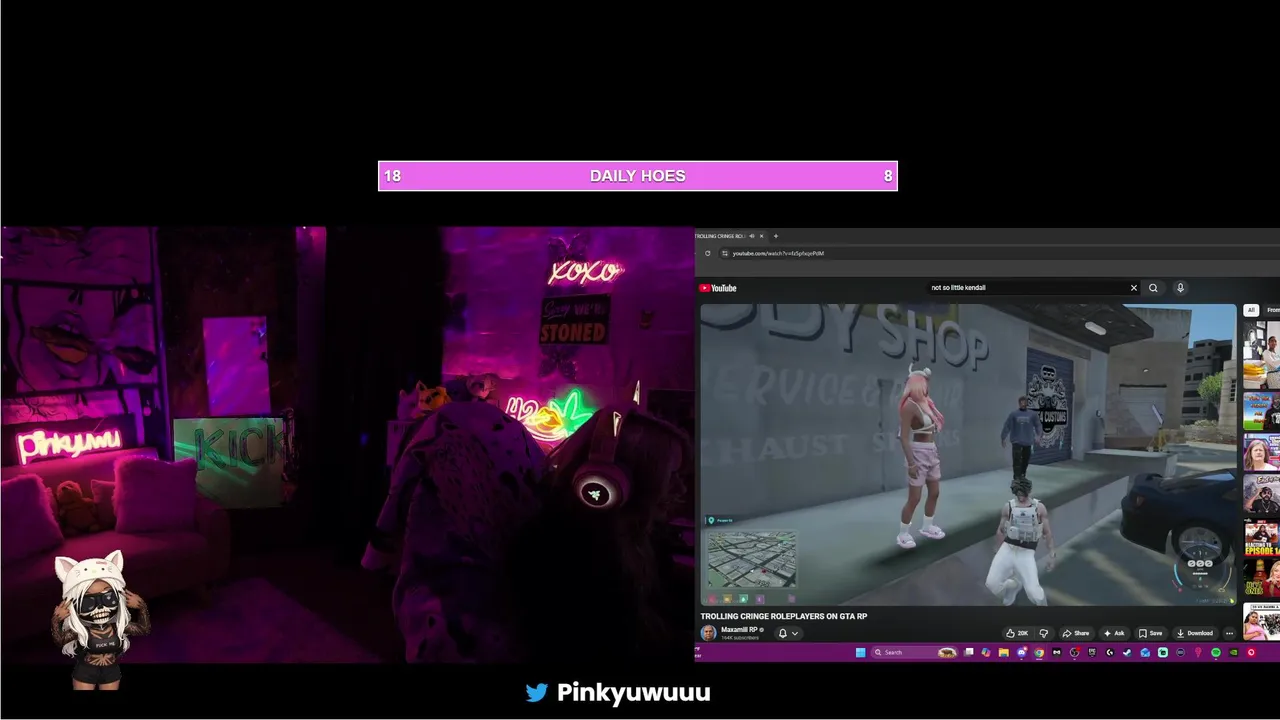Reload the page with the browser refresh icon

click(708, 253)
